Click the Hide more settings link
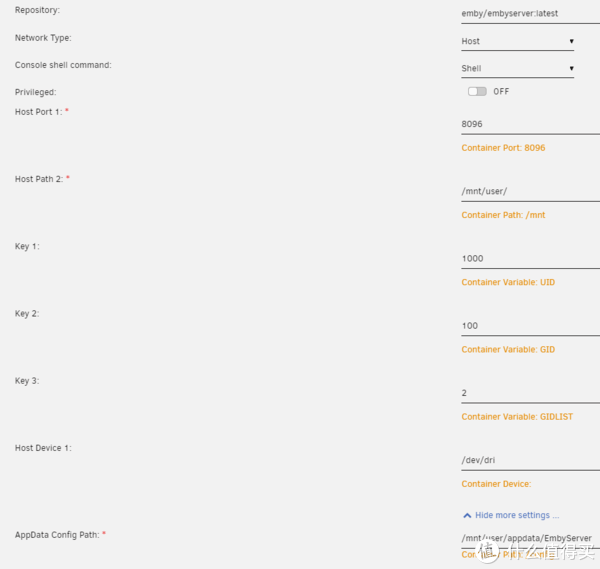Image resolution: width=600 pixels, height=569 pixels. (516, 515)
